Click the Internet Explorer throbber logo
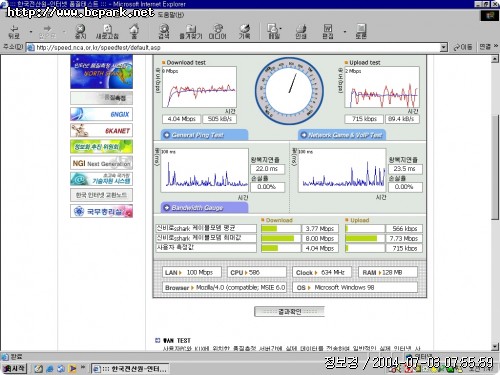 point(490,15)
